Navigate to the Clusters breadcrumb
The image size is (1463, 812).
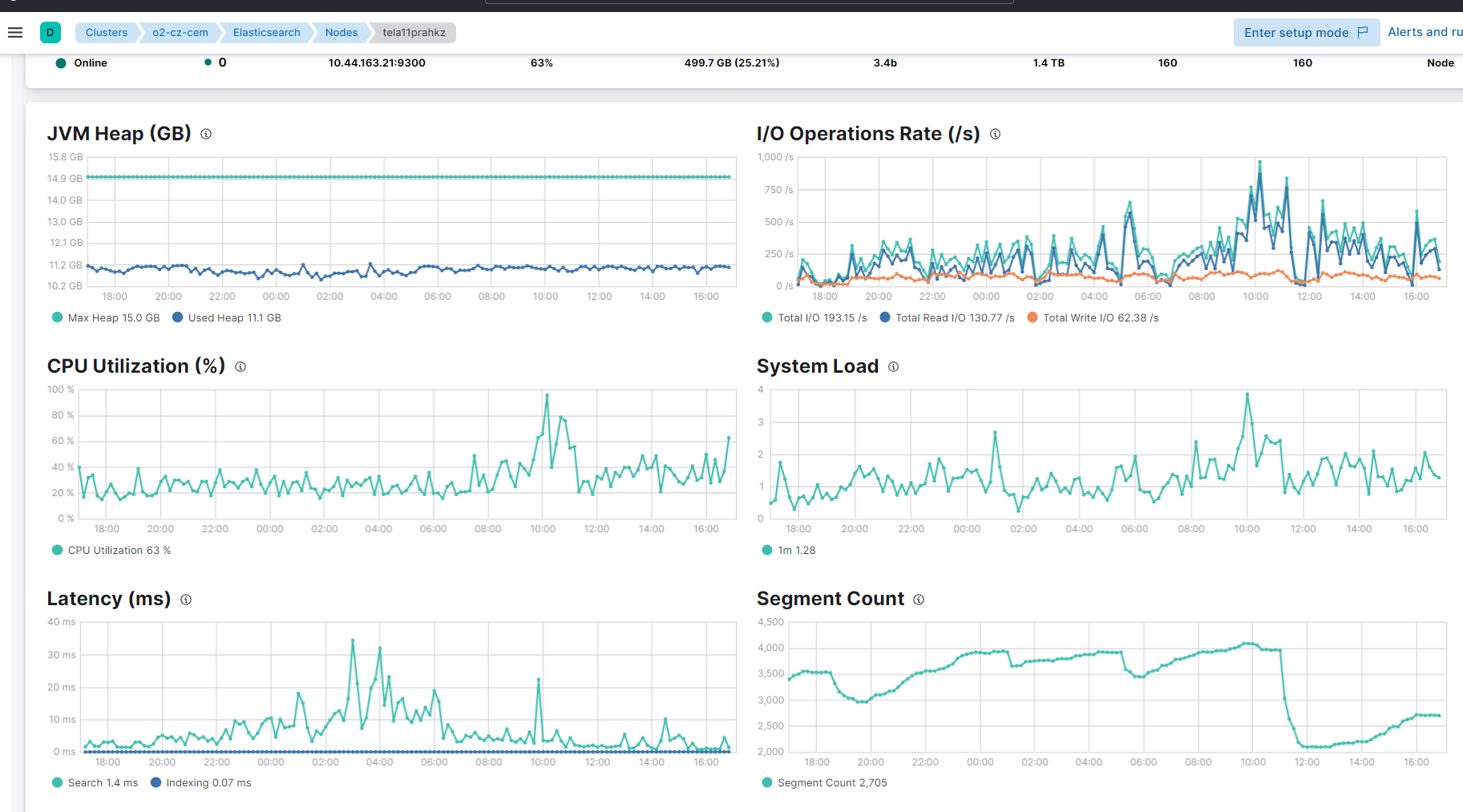(x=106, y=32)
